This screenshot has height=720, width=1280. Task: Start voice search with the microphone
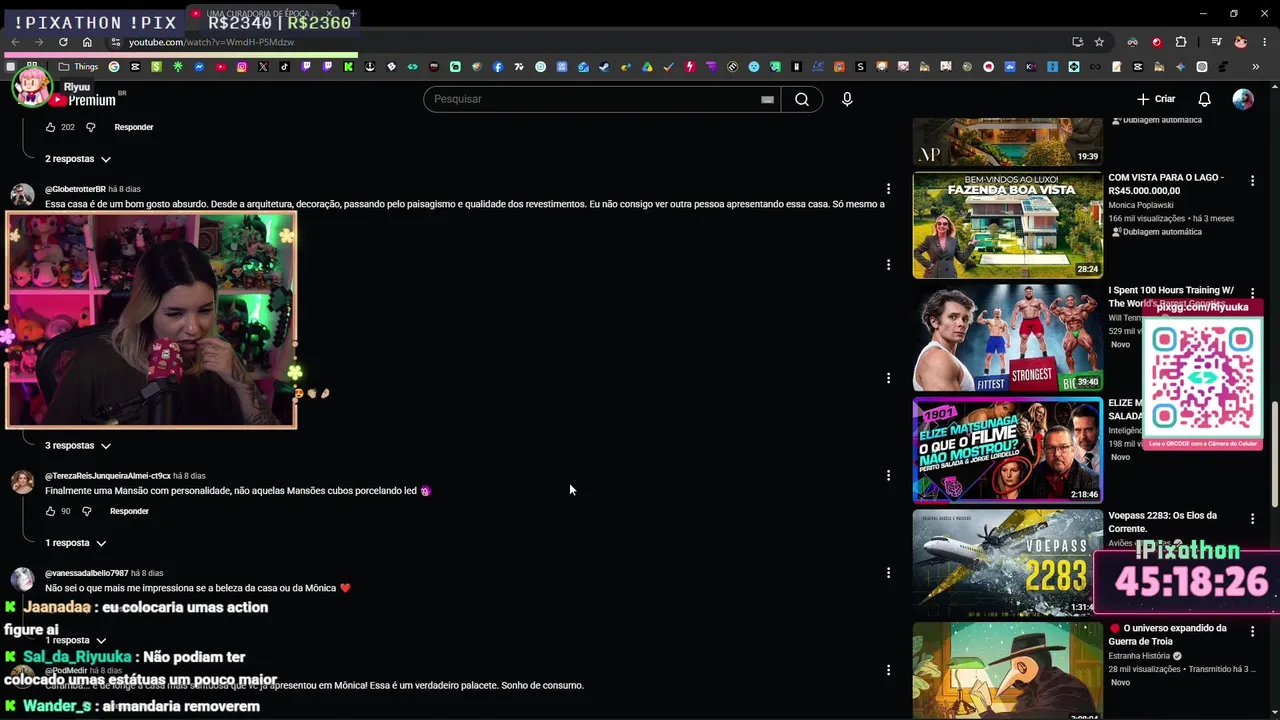tap(847, 99)
